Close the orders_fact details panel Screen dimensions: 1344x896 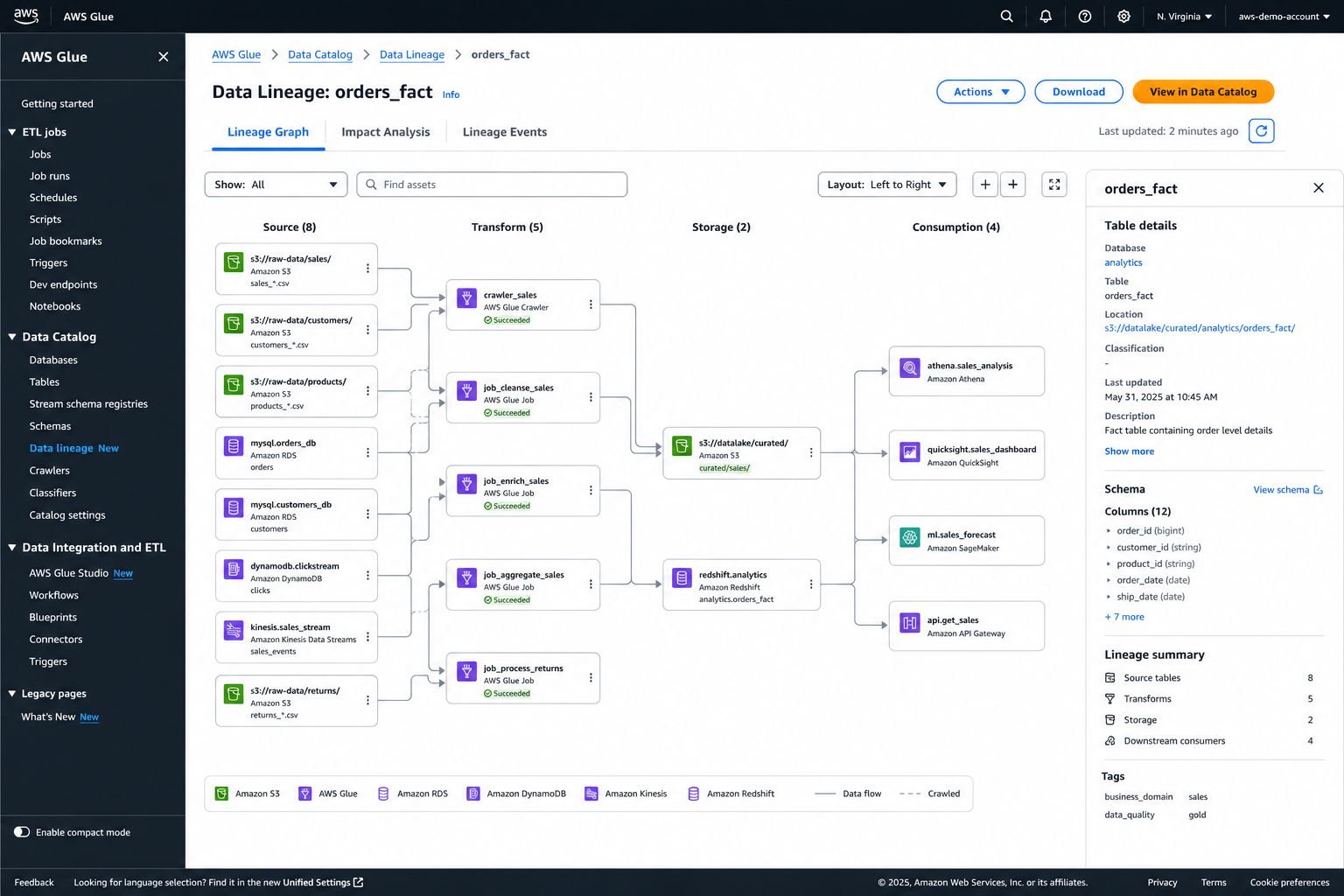[x=1319, y=188]
